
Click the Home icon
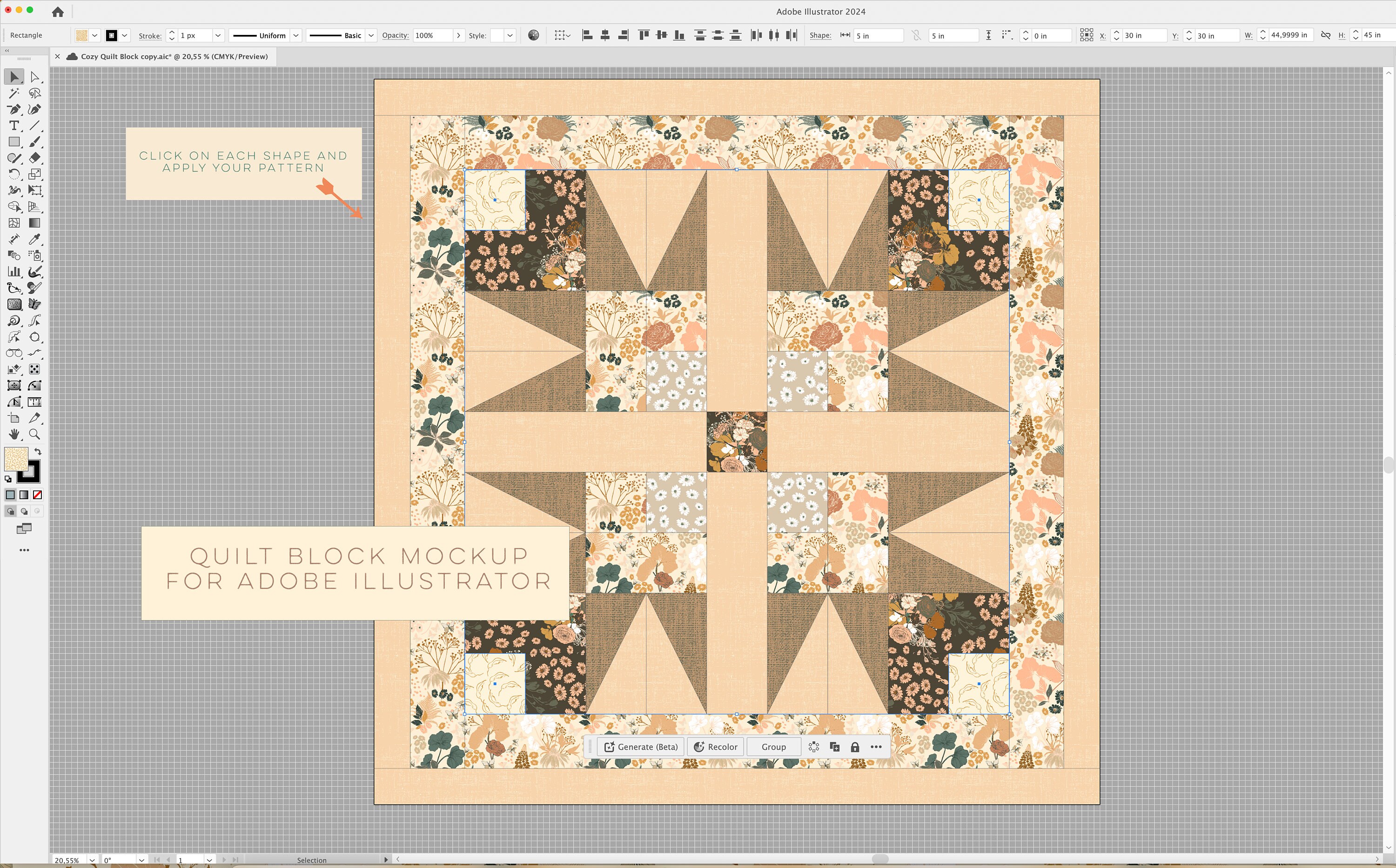pyautogui.click(x=57, y=12)
